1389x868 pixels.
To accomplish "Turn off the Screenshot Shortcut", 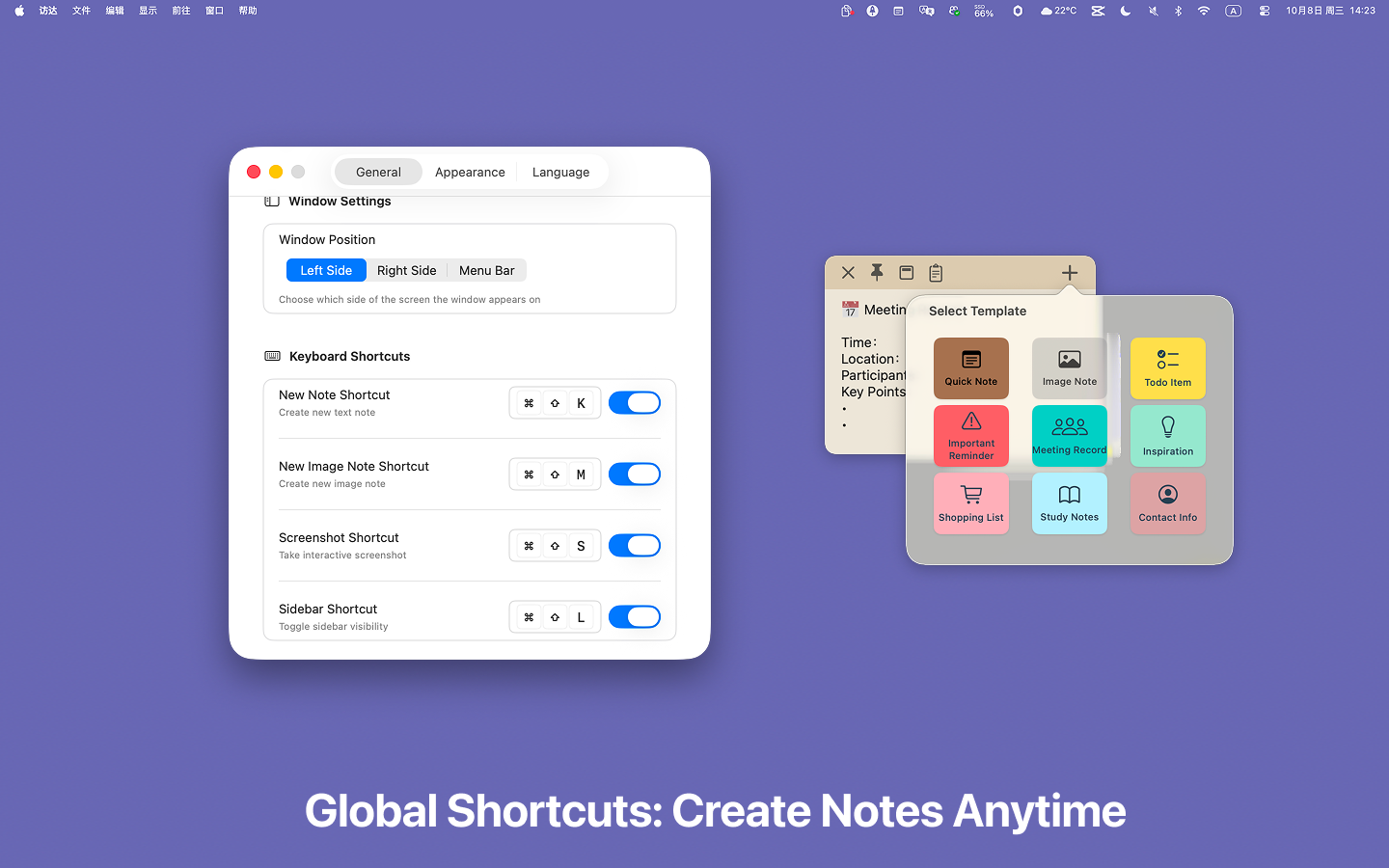I will (635, 545).
